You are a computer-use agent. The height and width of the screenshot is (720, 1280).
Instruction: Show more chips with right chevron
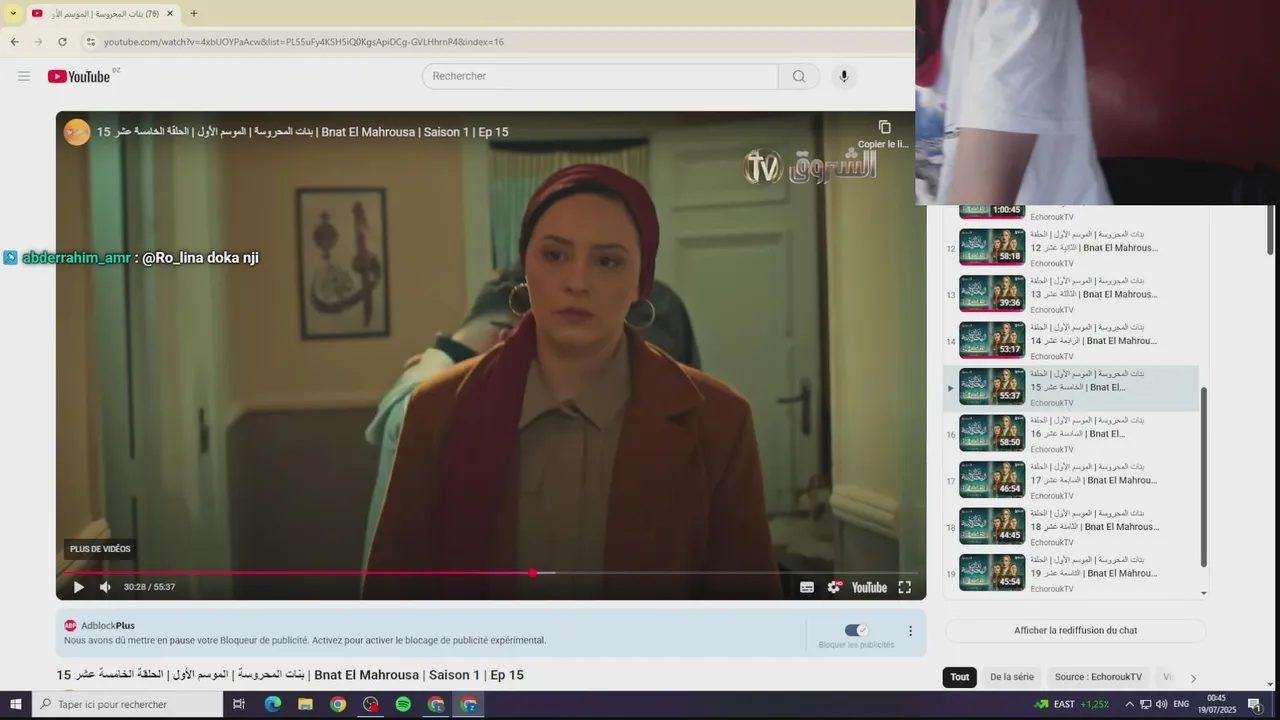tap(1193, 678)
